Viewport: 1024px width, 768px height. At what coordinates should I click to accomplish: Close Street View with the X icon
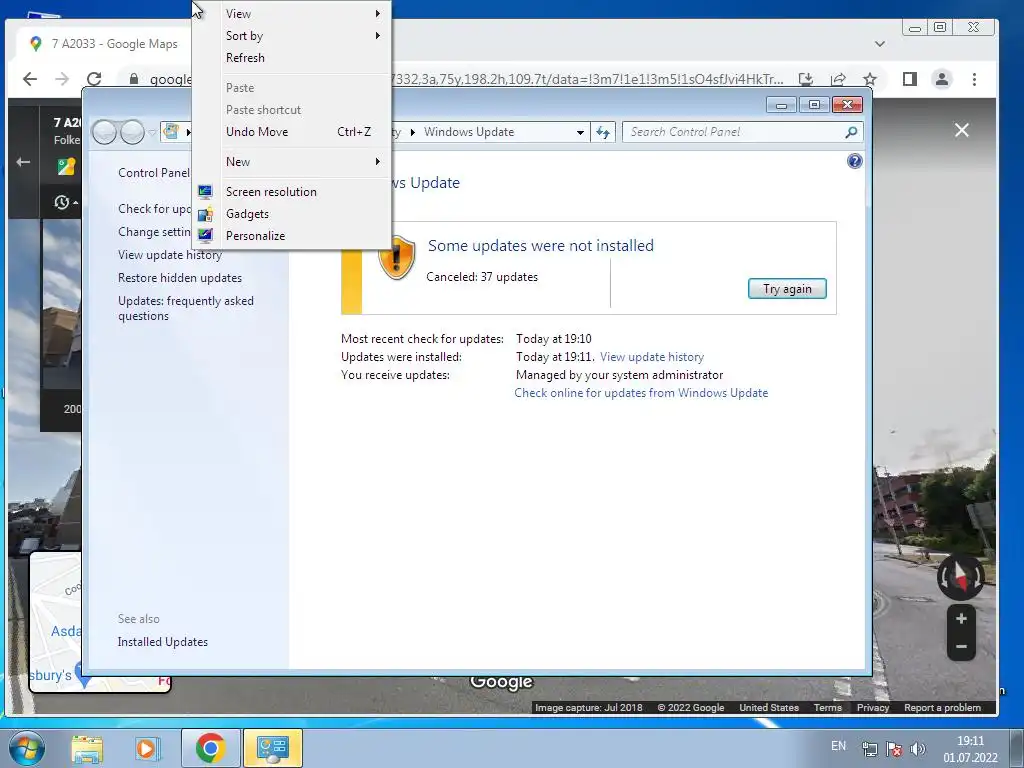(961, 130)
